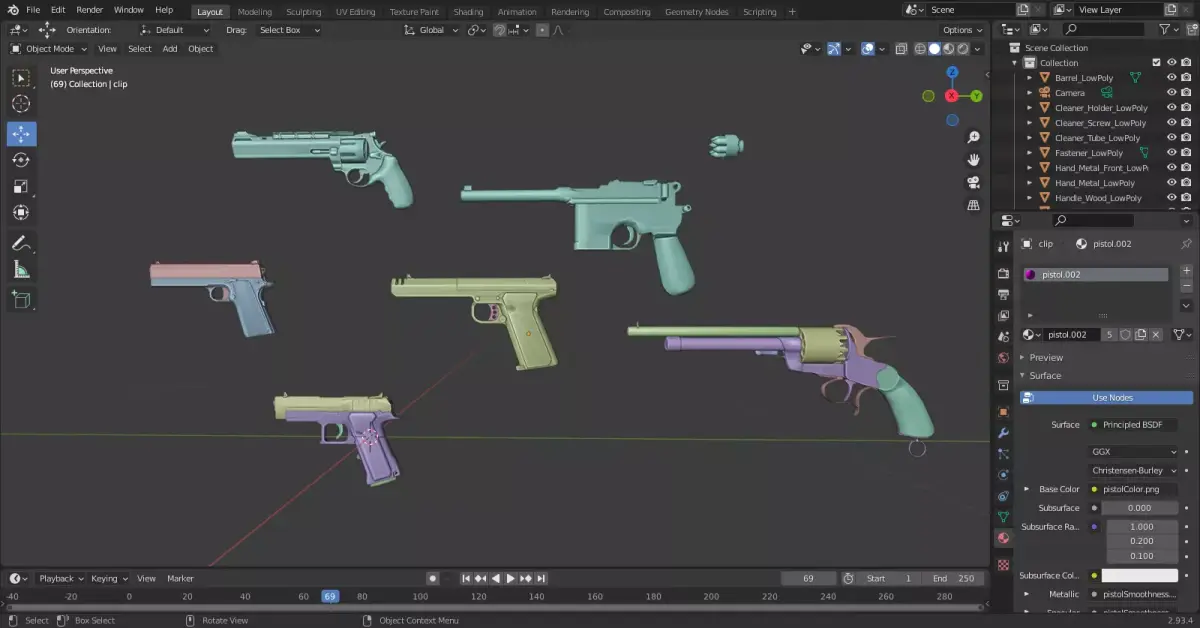Screen dimensions: 1200x628
Task: Select the Move tool
Action: pyautogui.click(x=21, y=134)
